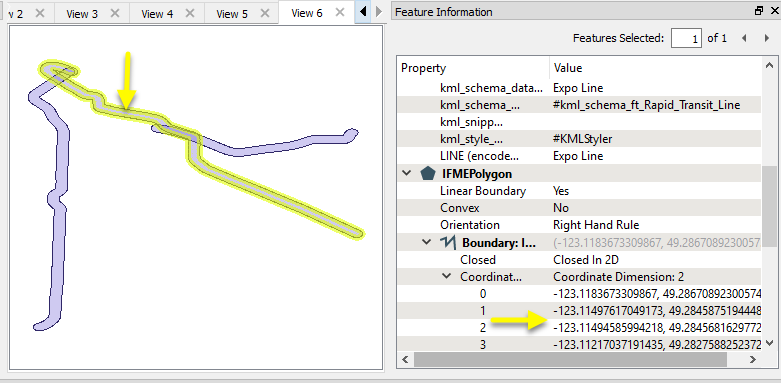Click the horizontal scrollbar thumb
The image size is (781, 383).
coord(569,359)
